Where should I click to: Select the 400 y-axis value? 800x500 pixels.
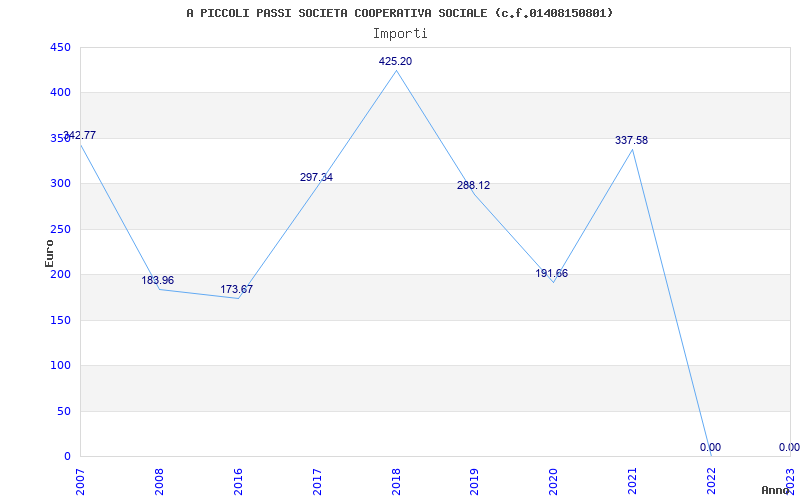tap(60, 93)
